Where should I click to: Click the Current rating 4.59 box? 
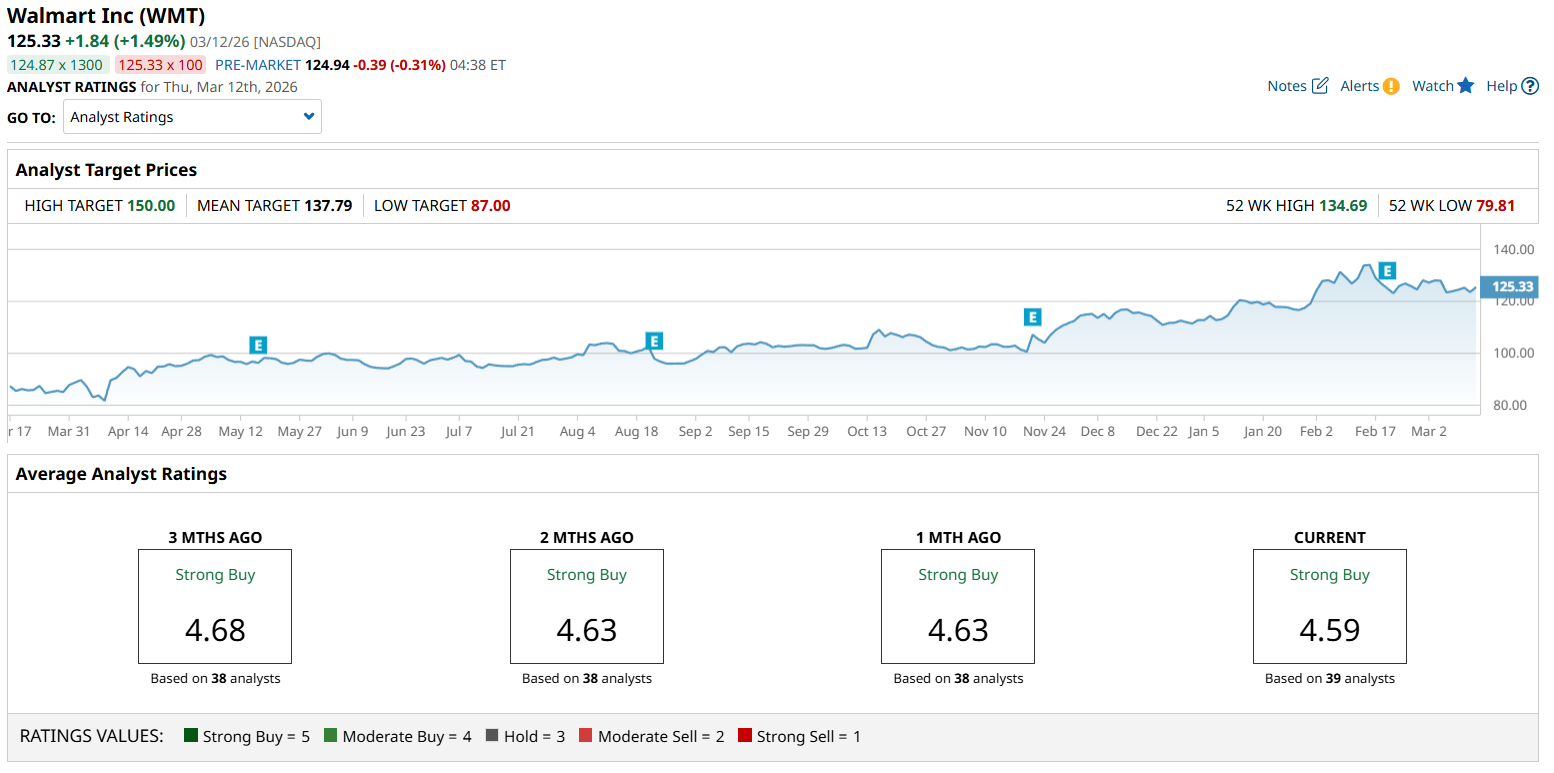click(1329, 606)
